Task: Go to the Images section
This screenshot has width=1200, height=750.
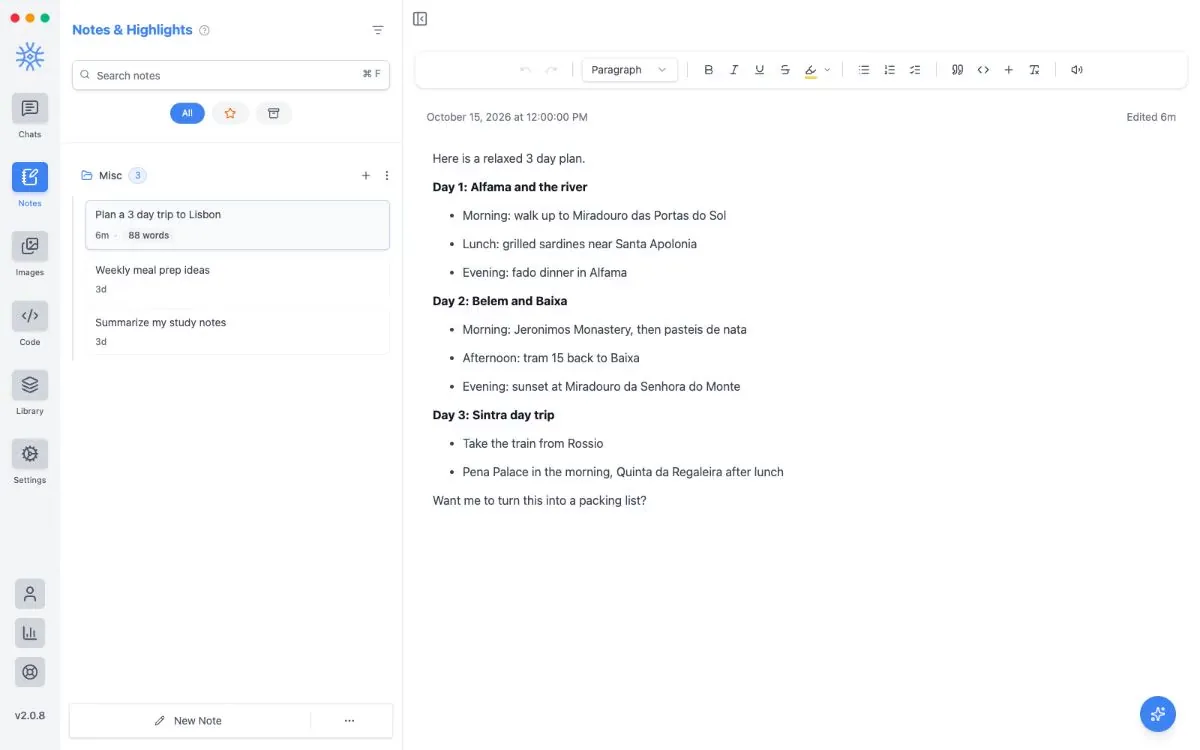Action: (x=30, y=246)
